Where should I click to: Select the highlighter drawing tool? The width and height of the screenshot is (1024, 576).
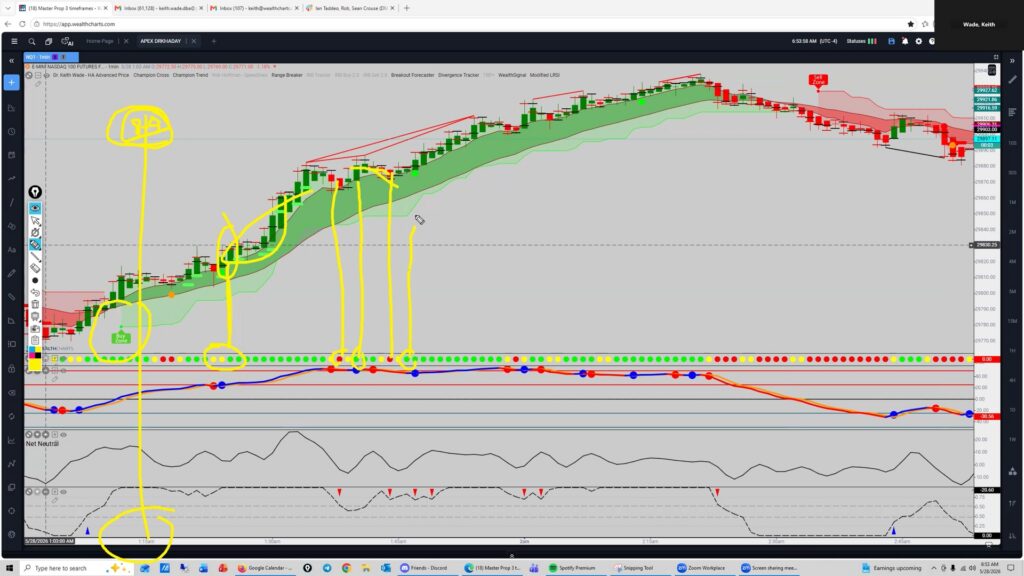tap(35, 245)
